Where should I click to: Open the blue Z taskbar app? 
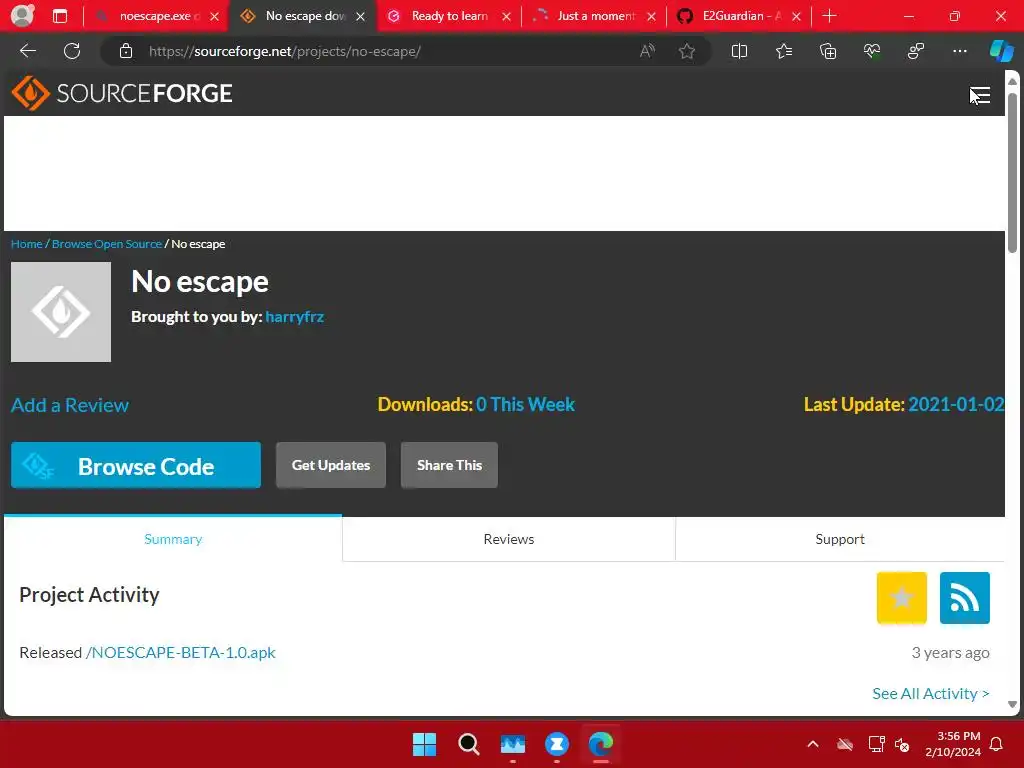[x=556, y=744]
